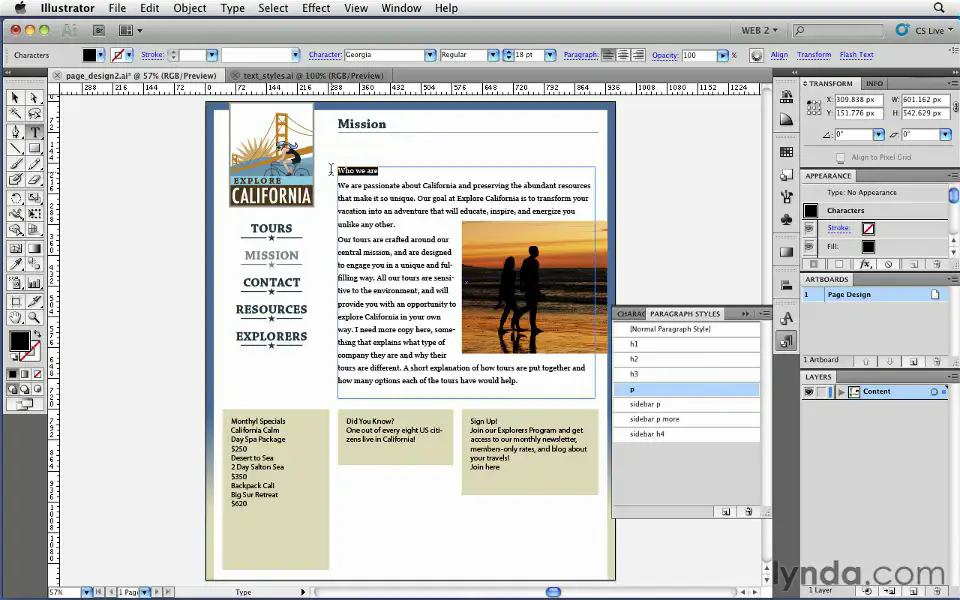Select the Lasso tool
The width and height of the screenshot is (960, 600).
click(34, 114)
